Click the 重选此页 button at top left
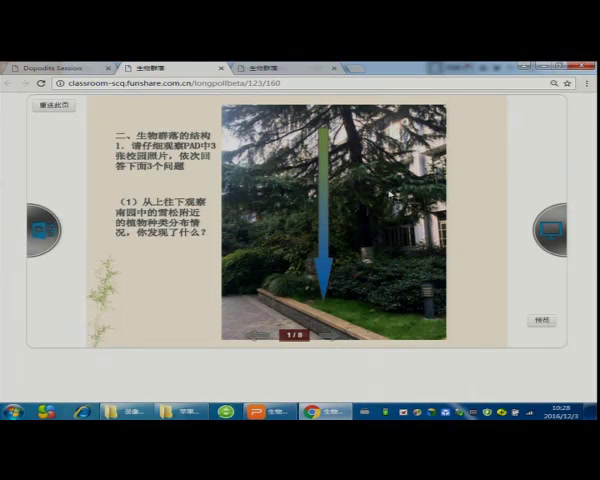 tap(53, 105)
